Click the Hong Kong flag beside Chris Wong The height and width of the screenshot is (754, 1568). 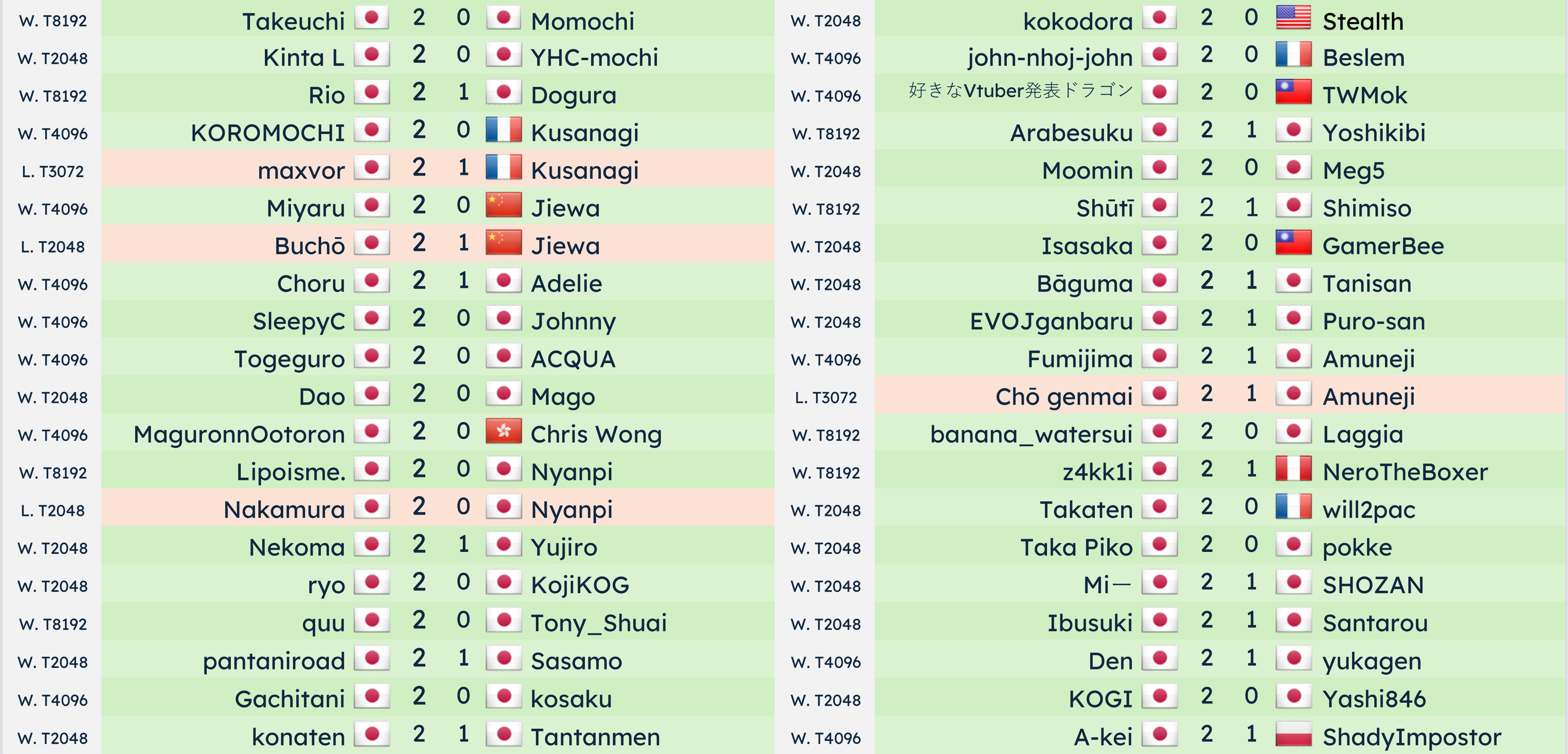[x=503, y=431]
